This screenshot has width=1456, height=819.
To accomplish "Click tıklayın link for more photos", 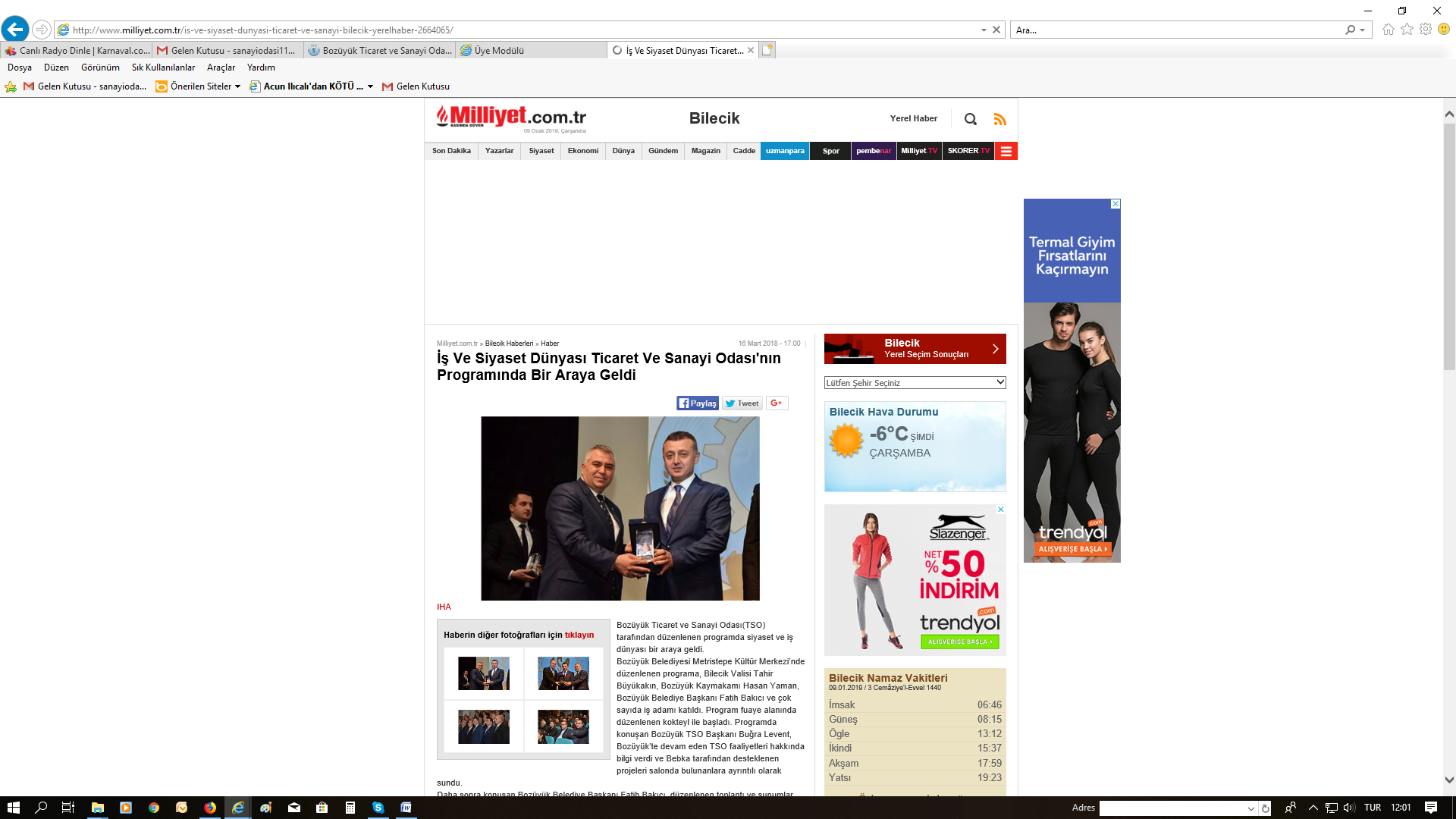I will [579, 635].
